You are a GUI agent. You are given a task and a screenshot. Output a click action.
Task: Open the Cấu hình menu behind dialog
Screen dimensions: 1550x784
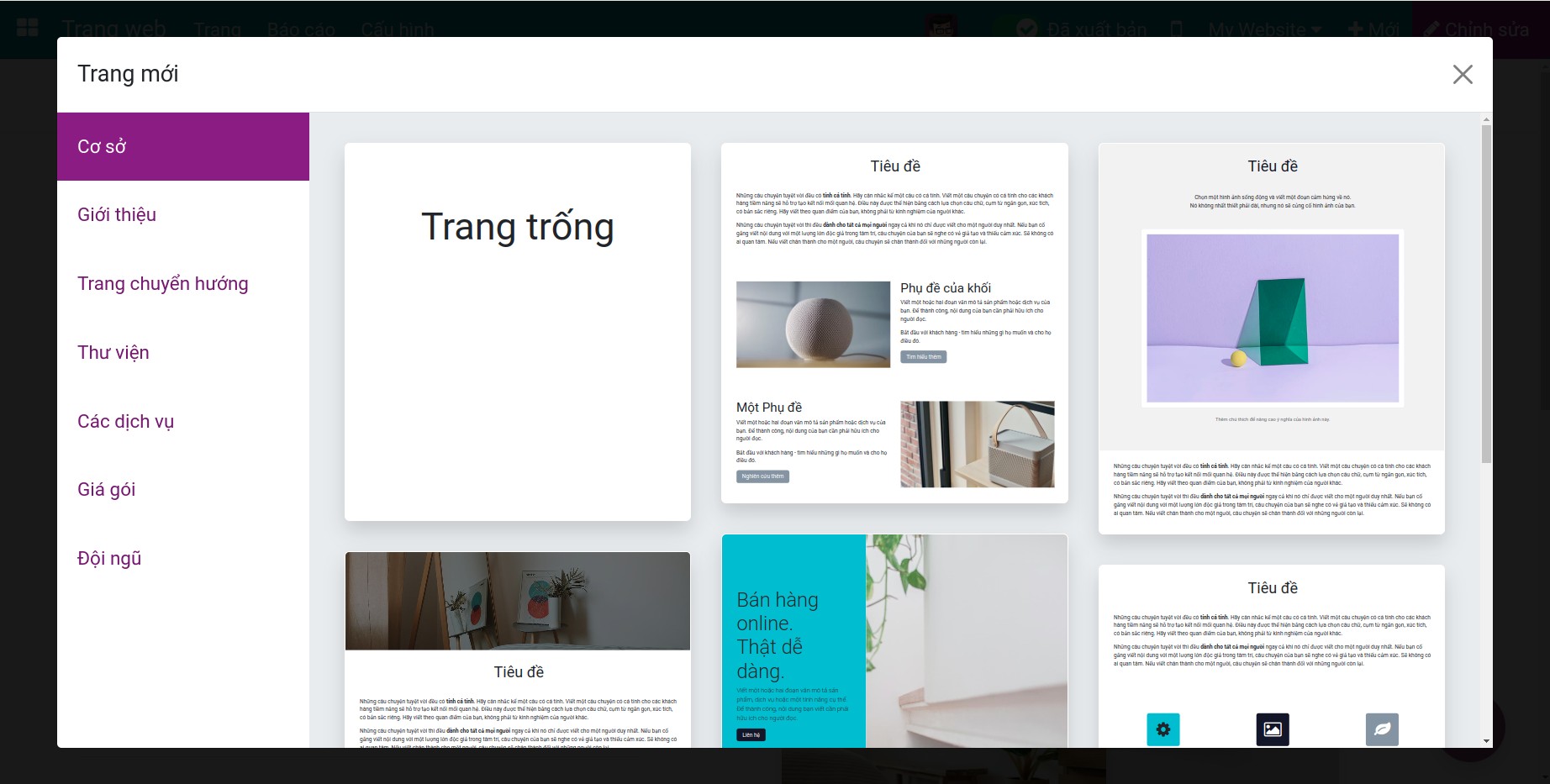click(x=398, y=29)
